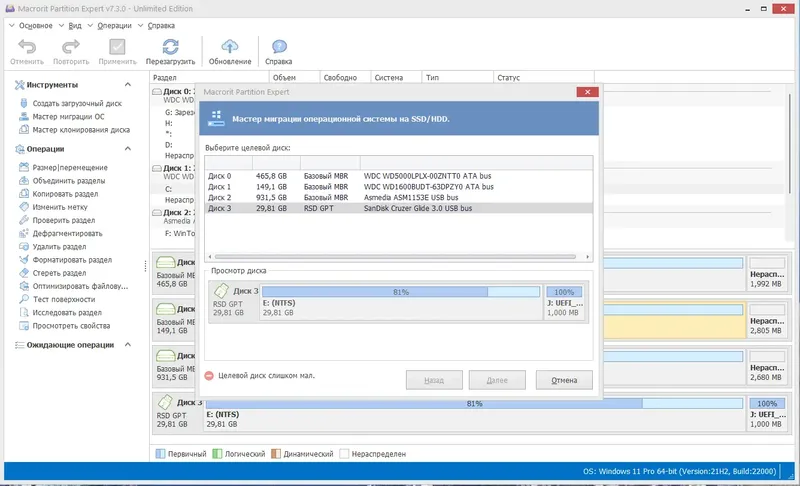Open the Основное menu

click(x=35, y=25)
